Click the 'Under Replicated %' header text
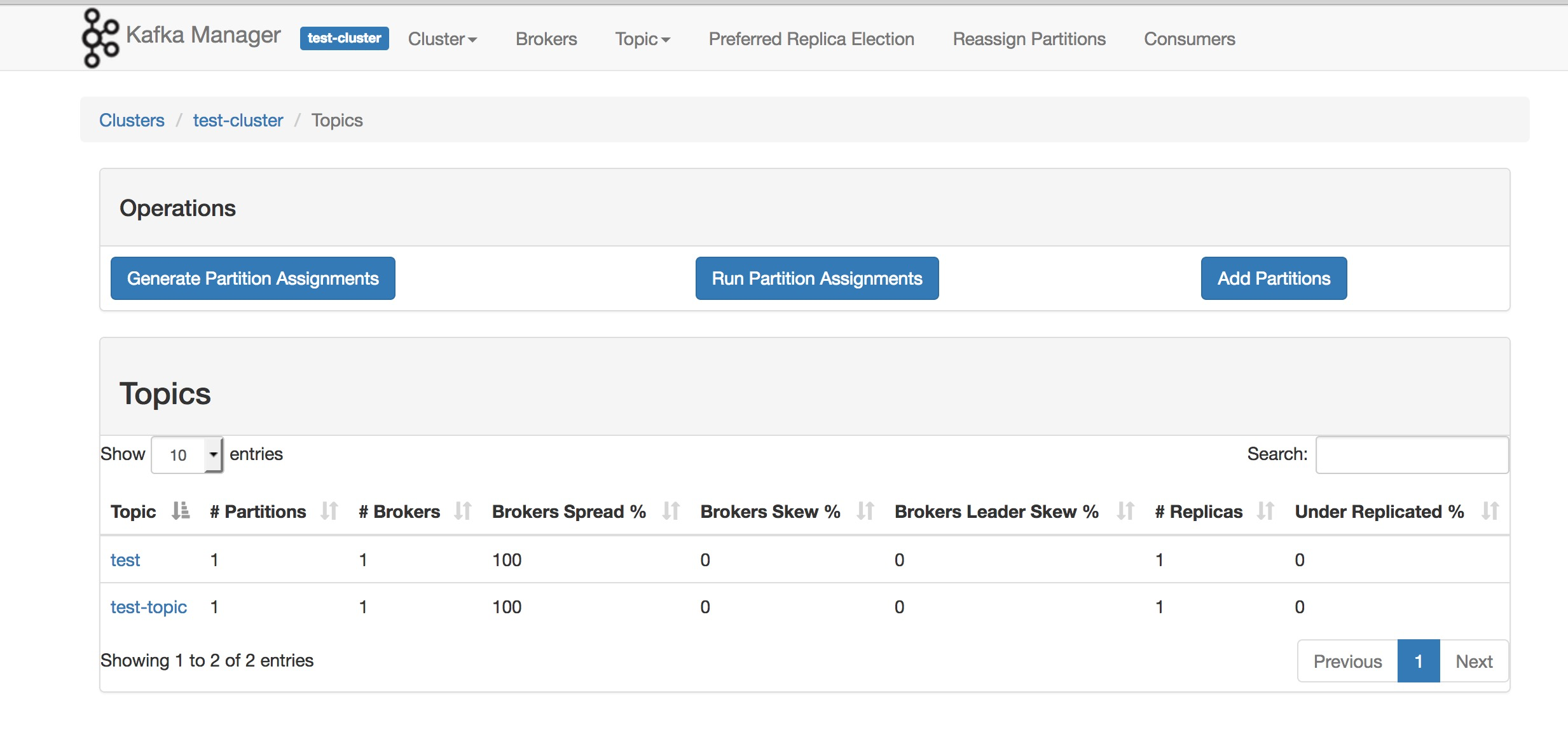The height and width of the screenshot is (746, 1568). click(x=1380, y=512)
